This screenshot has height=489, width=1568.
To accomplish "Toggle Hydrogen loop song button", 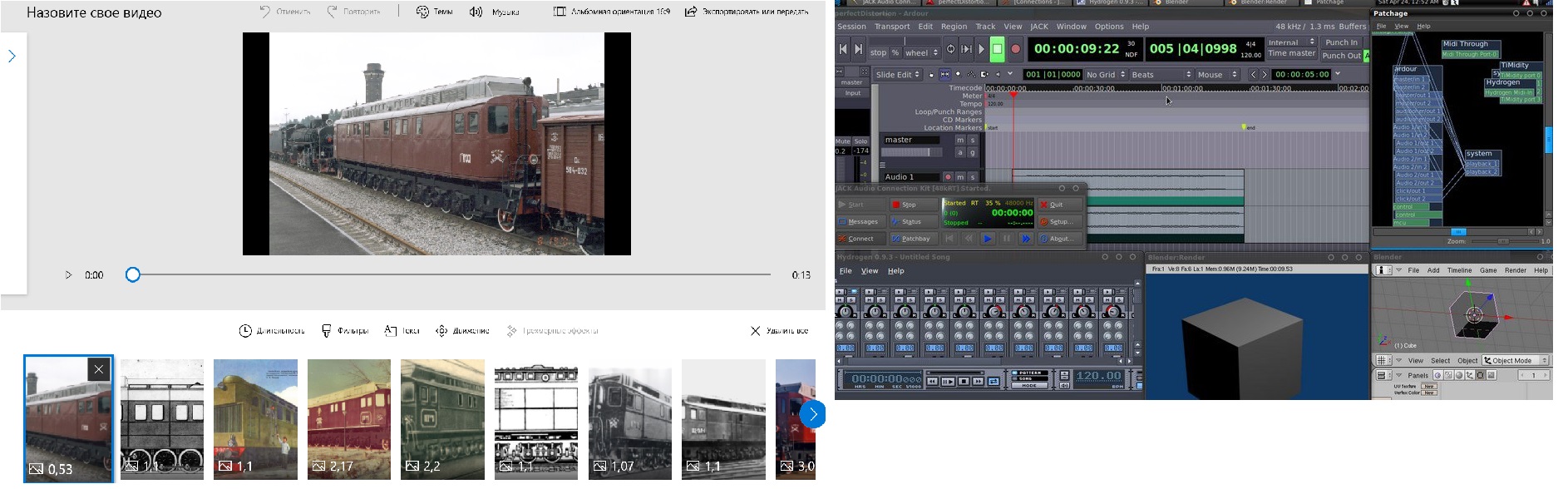I will click(x=994, y=381).
